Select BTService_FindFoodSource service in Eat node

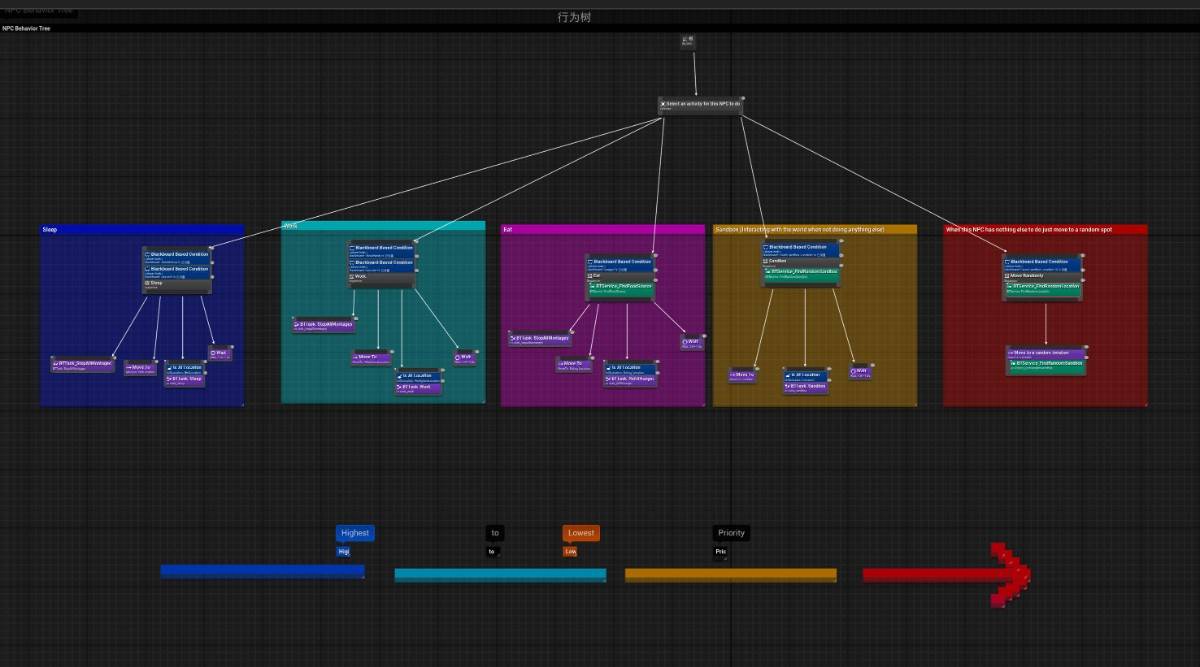point(620,285)
